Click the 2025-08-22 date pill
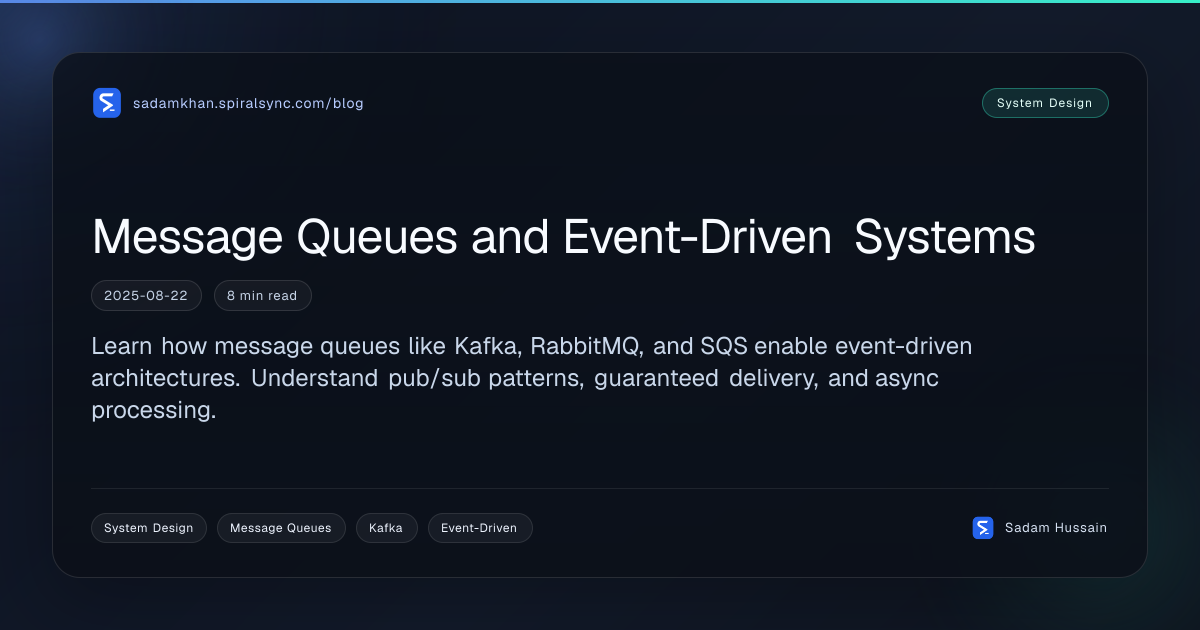 pyautogui.click(x=146, y=296)
